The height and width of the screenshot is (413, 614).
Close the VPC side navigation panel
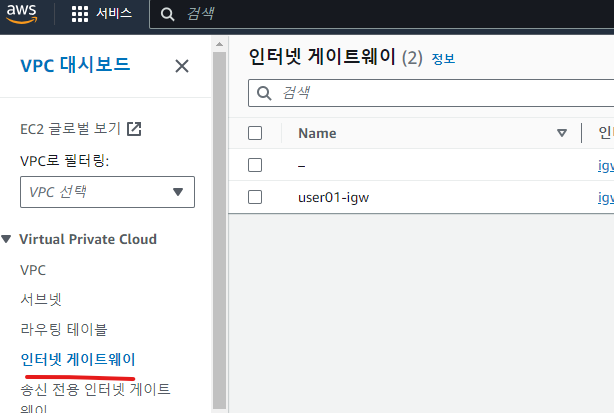182,66
